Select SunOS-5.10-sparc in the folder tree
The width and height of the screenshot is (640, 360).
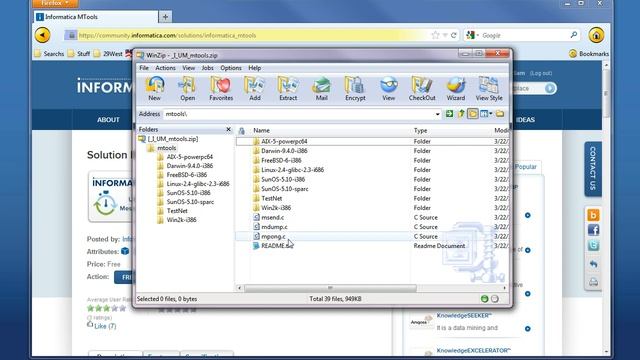(x=190, y=202)
